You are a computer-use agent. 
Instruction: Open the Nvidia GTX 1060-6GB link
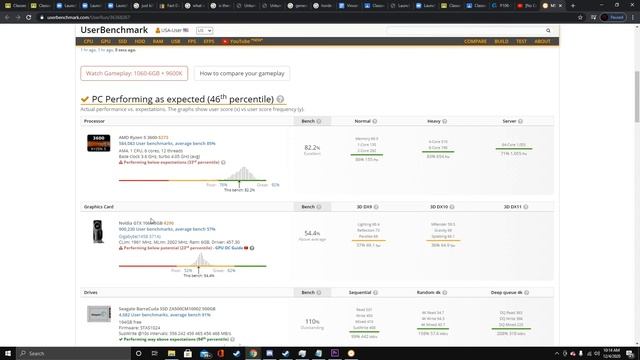pos(141,223)
